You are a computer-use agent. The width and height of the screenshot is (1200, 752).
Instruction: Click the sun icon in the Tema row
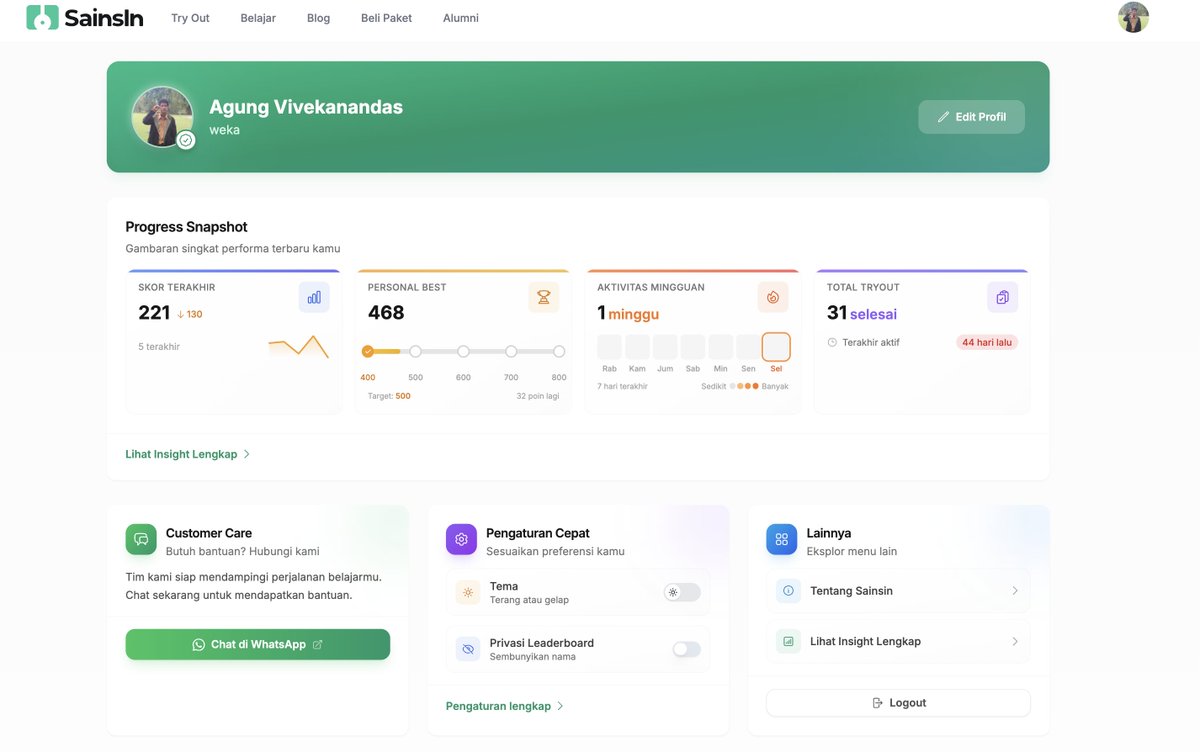pyautogui.click(x=467, y=592)
